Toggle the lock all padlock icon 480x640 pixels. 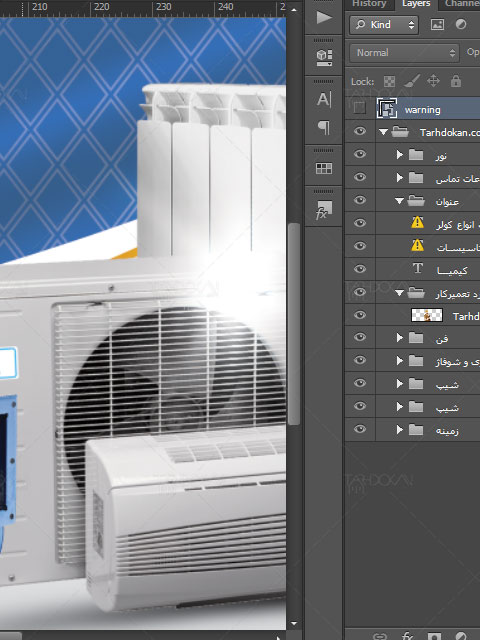456,81
